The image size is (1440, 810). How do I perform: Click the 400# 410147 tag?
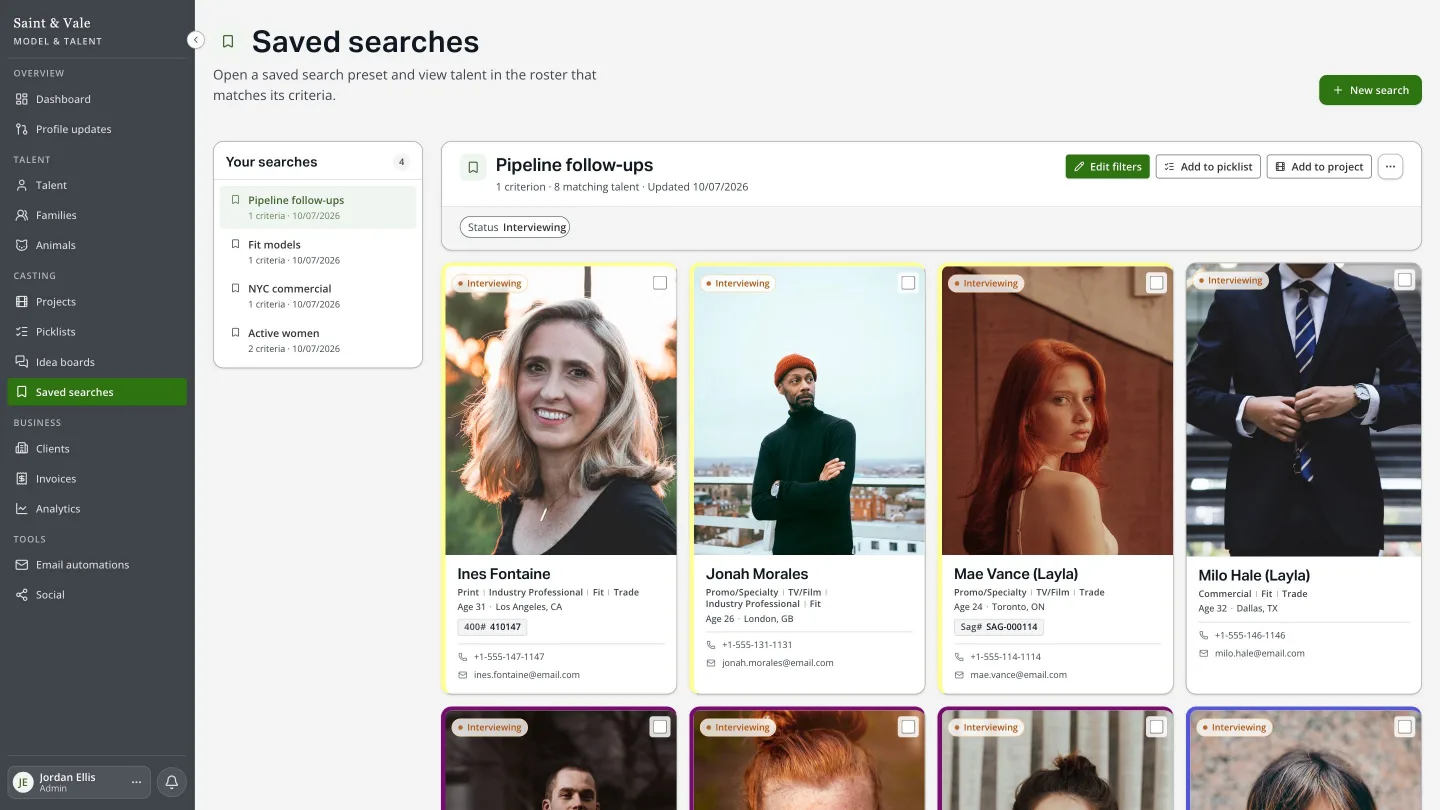[x=491, y=627]
